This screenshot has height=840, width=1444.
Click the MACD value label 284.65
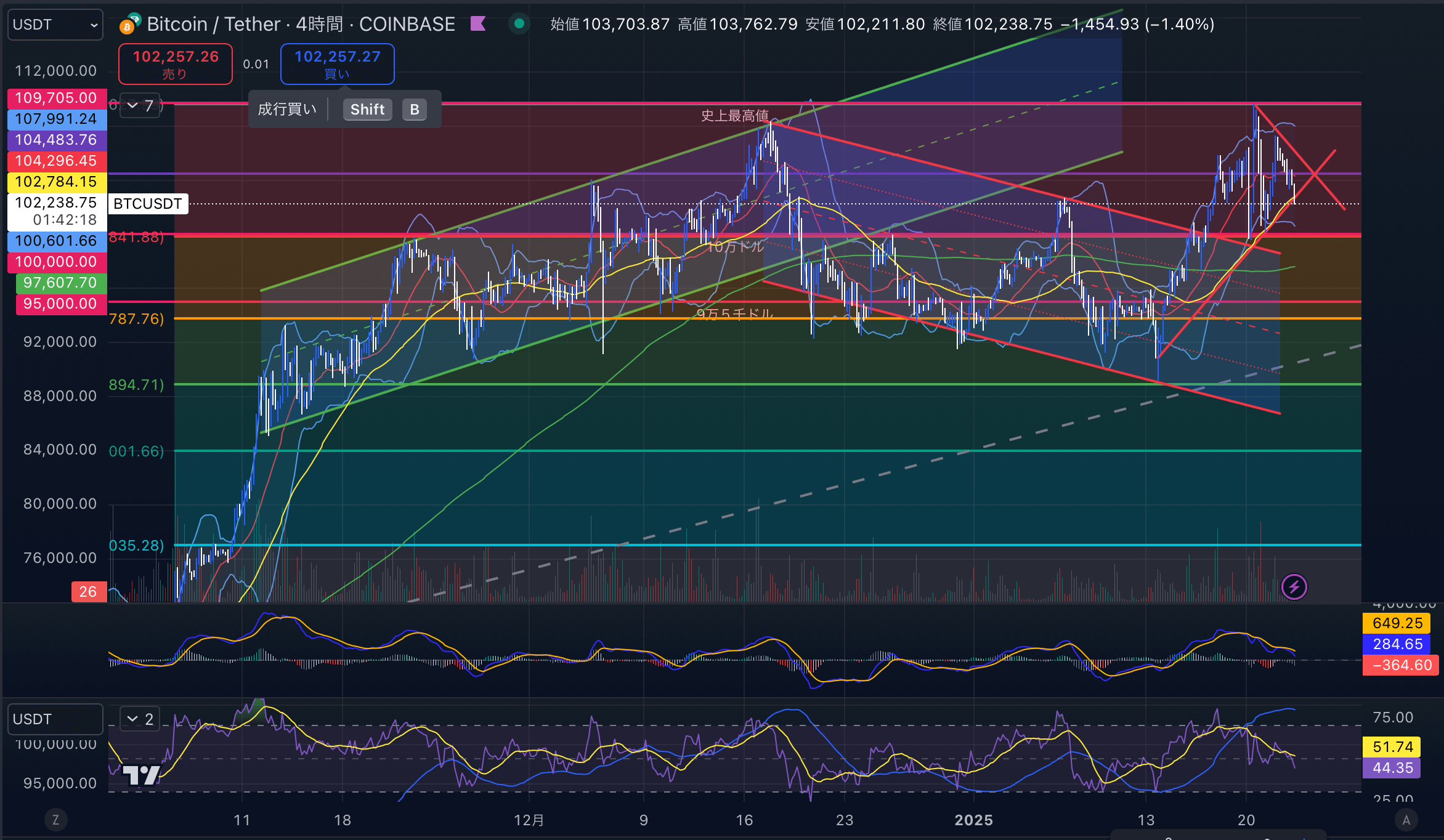(x=1397, y=644)
